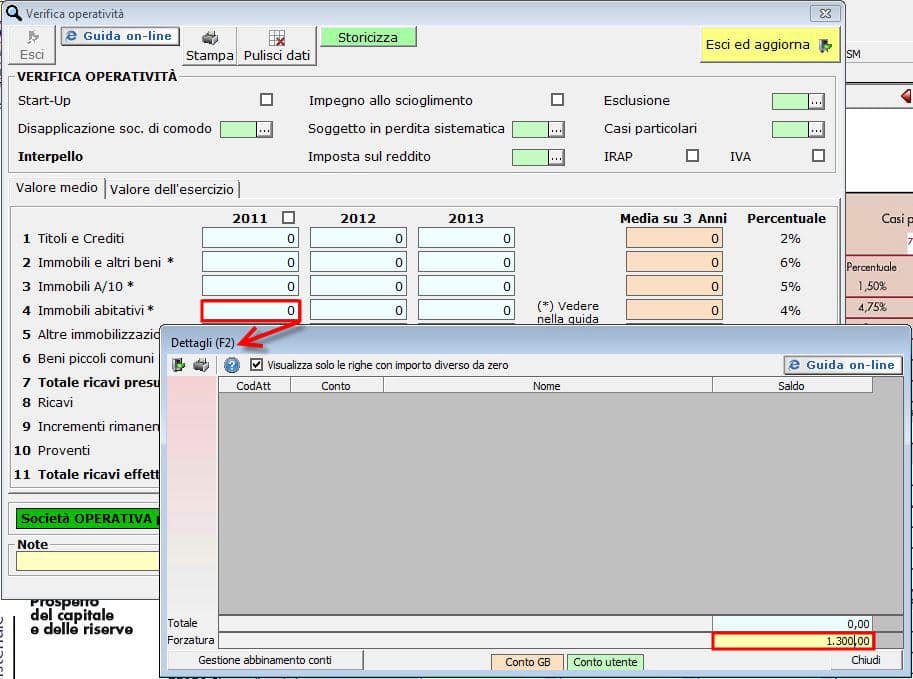This screenshot has width=913, height=679.
Task: Click exit icon in Dettagli toolbar
Action: pos(180,365)
